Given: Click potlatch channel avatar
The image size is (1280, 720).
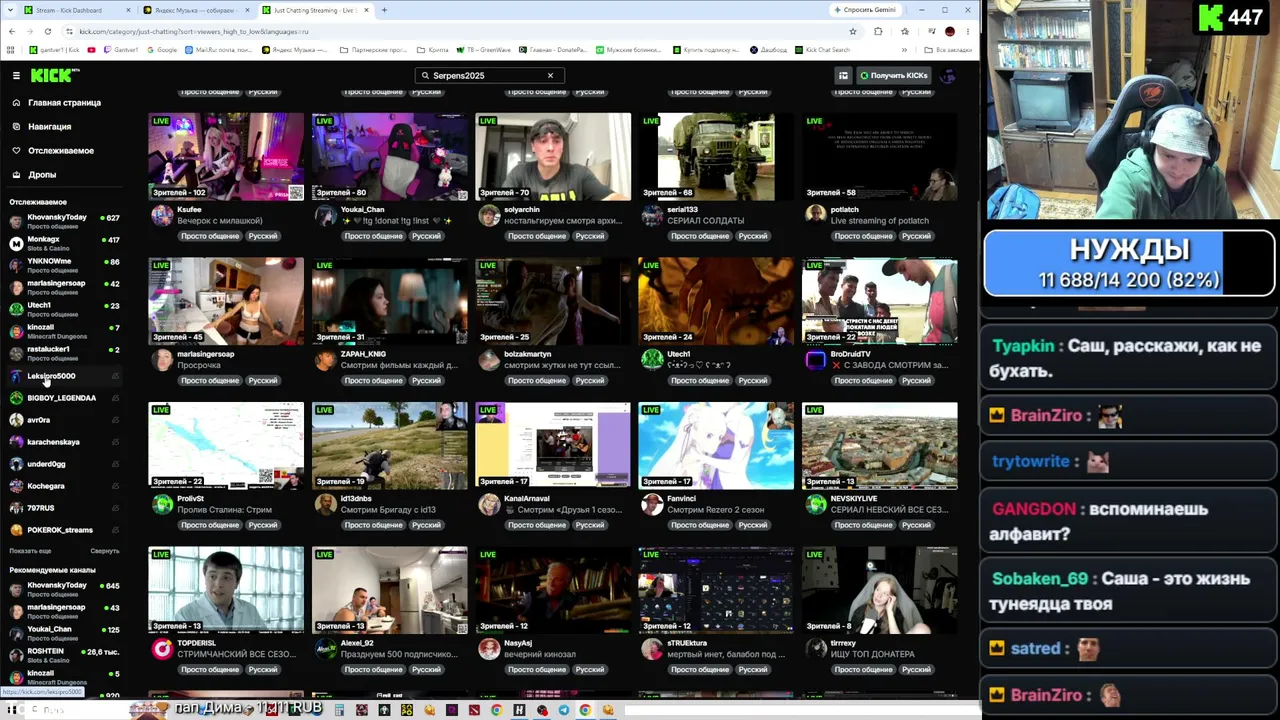Looking at the screenshot, I should coord(815,216).
